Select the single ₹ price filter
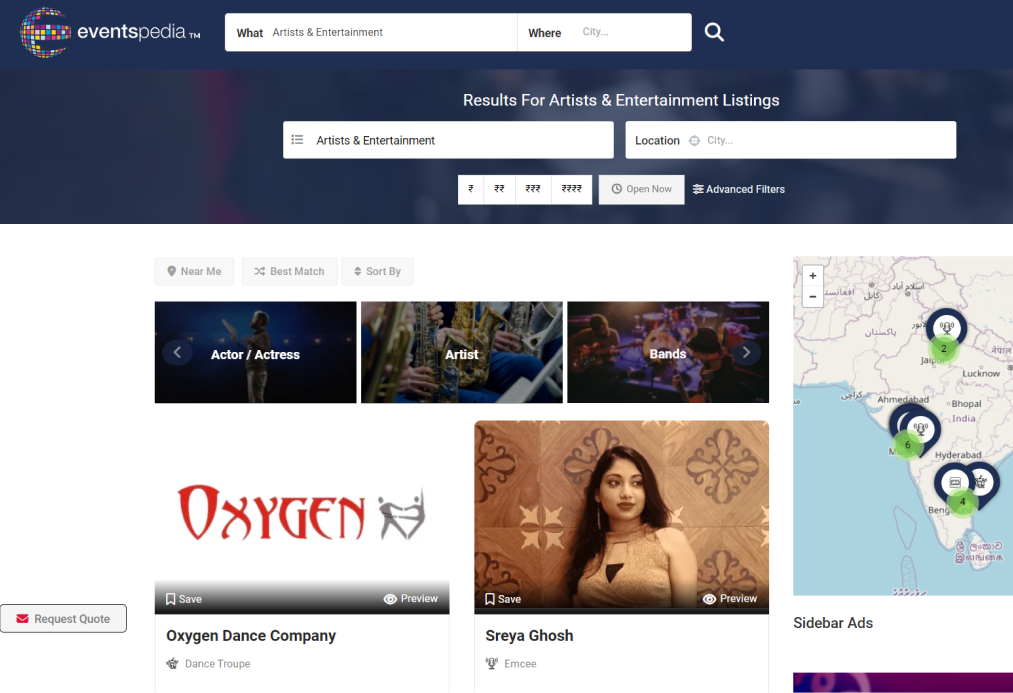The image size is (1013, 693). tap(470, 189)
